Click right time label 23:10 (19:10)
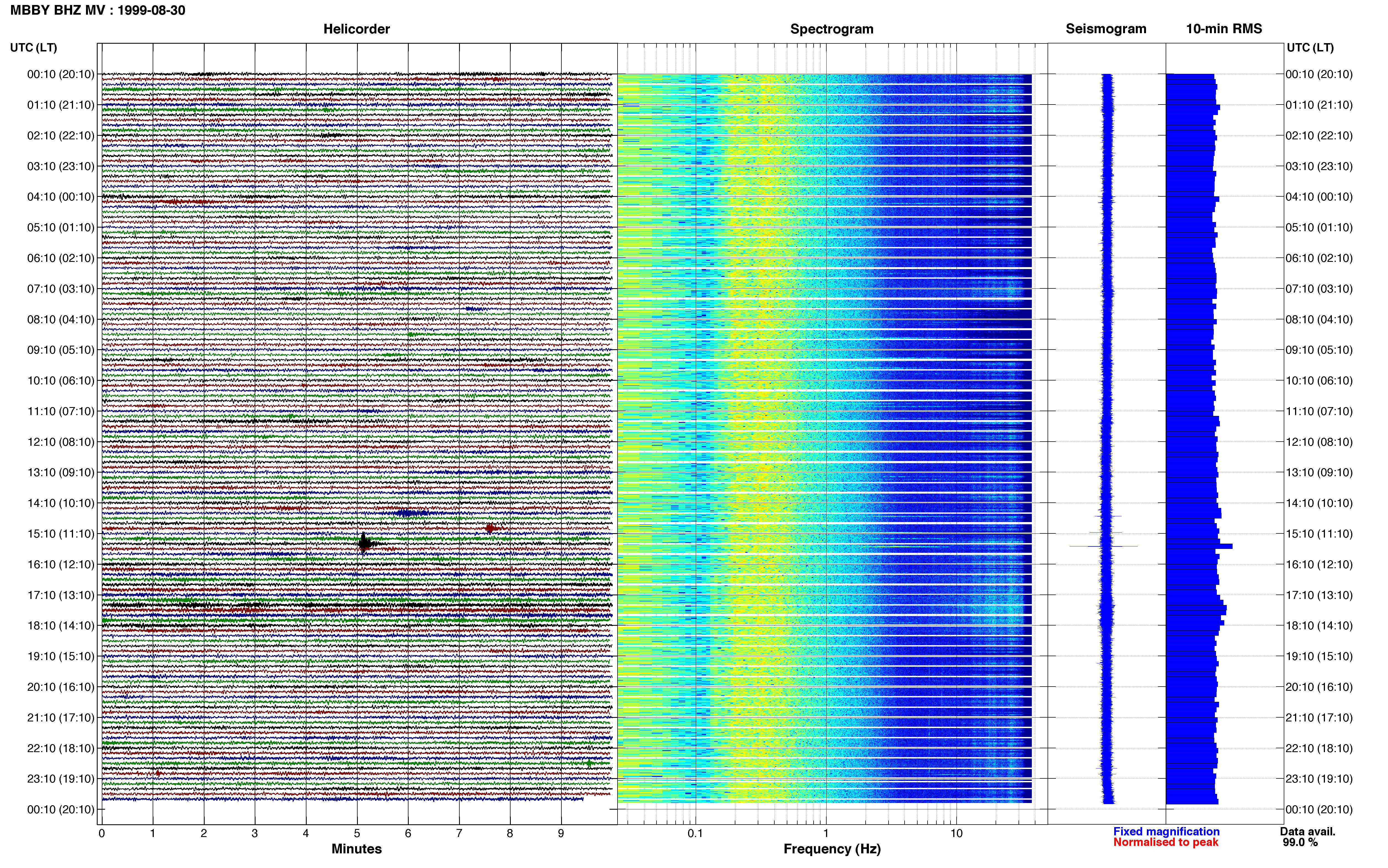 point(1319,778)
